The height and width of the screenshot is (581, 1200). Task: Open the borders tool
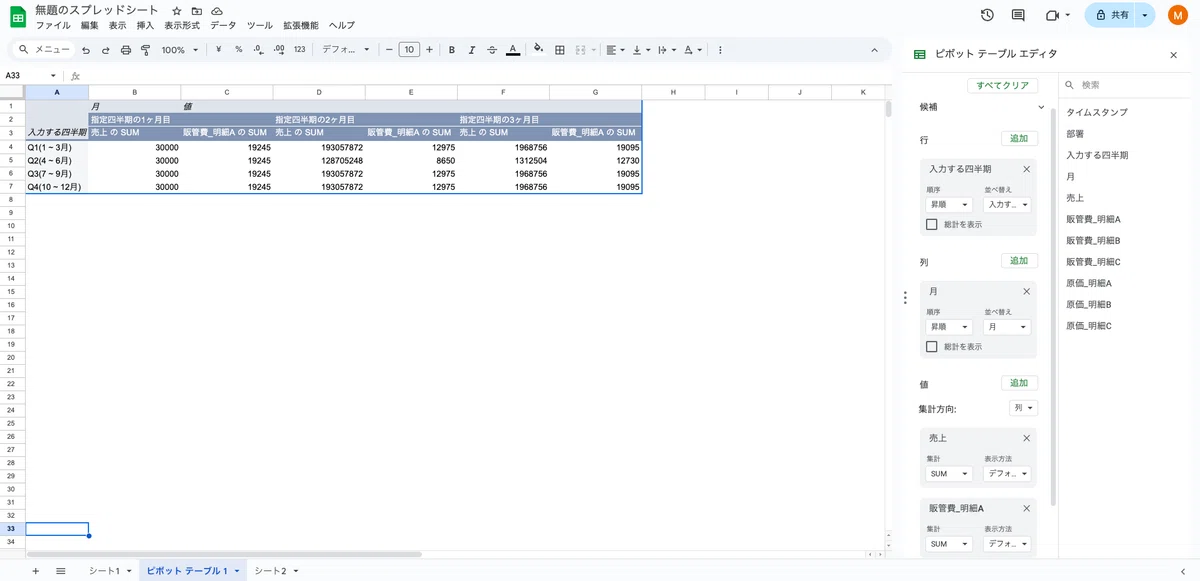coord(560,49)
